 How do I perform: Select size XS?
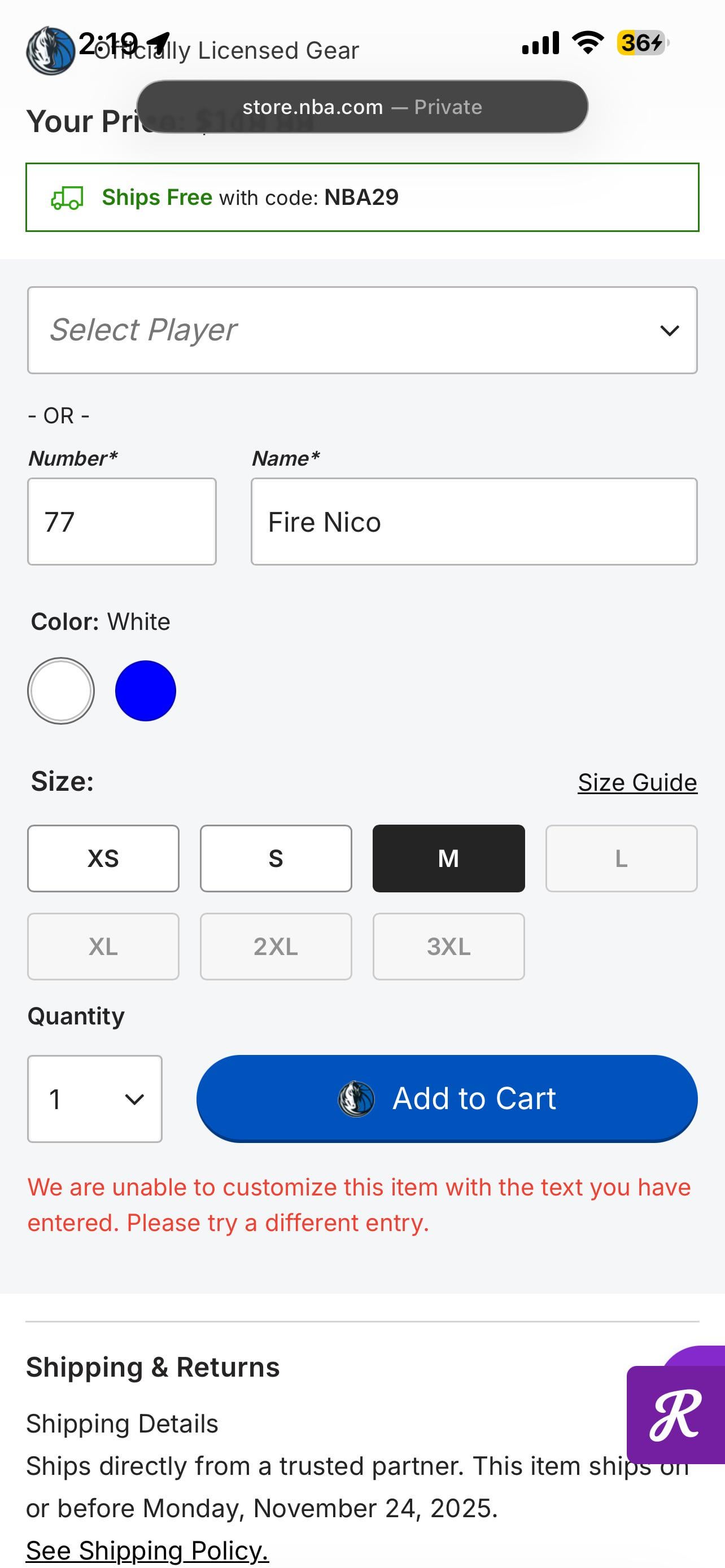pos(103,859)
